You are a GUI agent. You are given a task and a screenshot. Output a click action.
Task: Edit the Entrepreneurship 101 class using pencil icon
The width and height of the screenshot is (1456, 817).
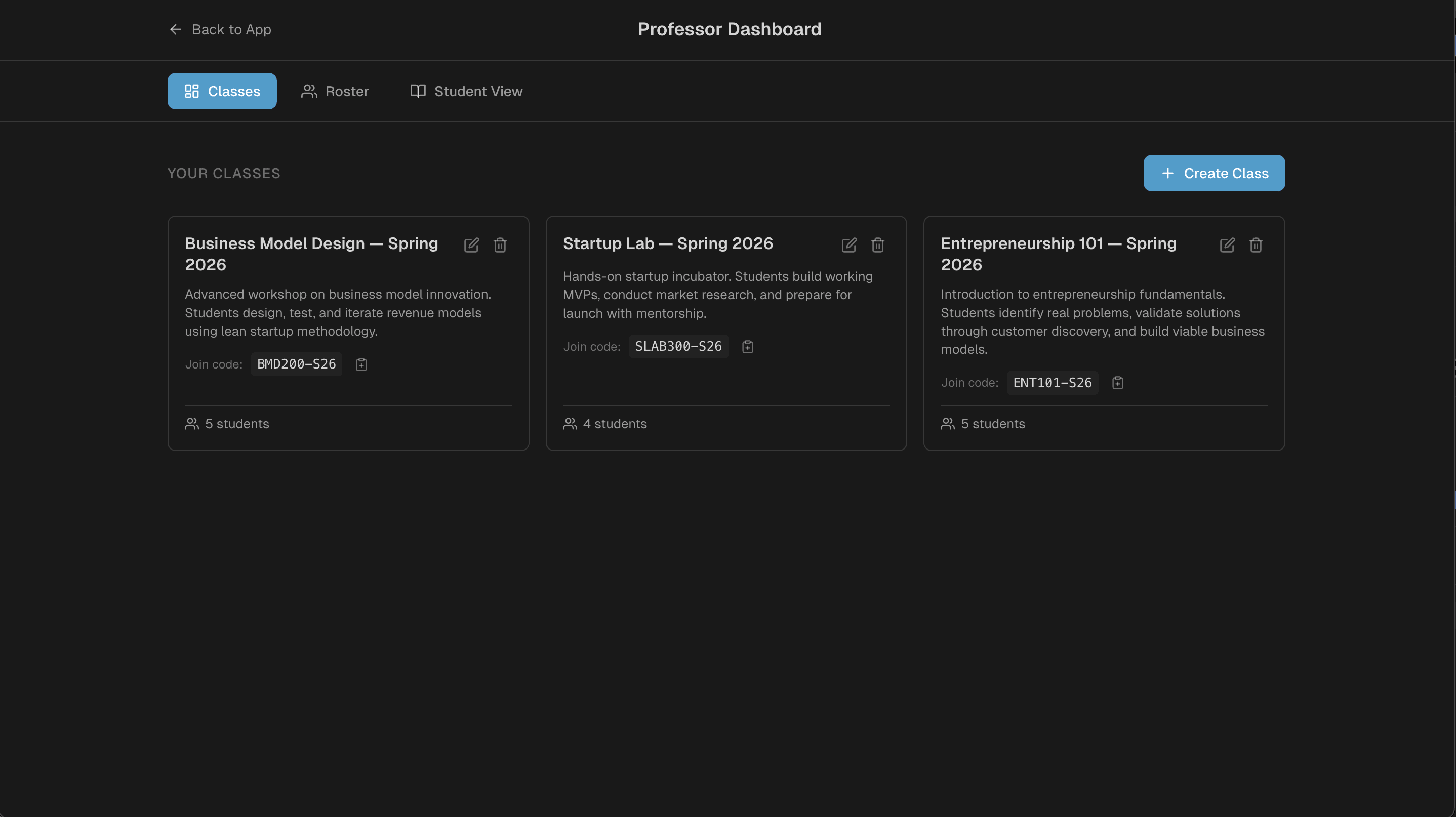pyautogui.click(x=1227, y=244)
